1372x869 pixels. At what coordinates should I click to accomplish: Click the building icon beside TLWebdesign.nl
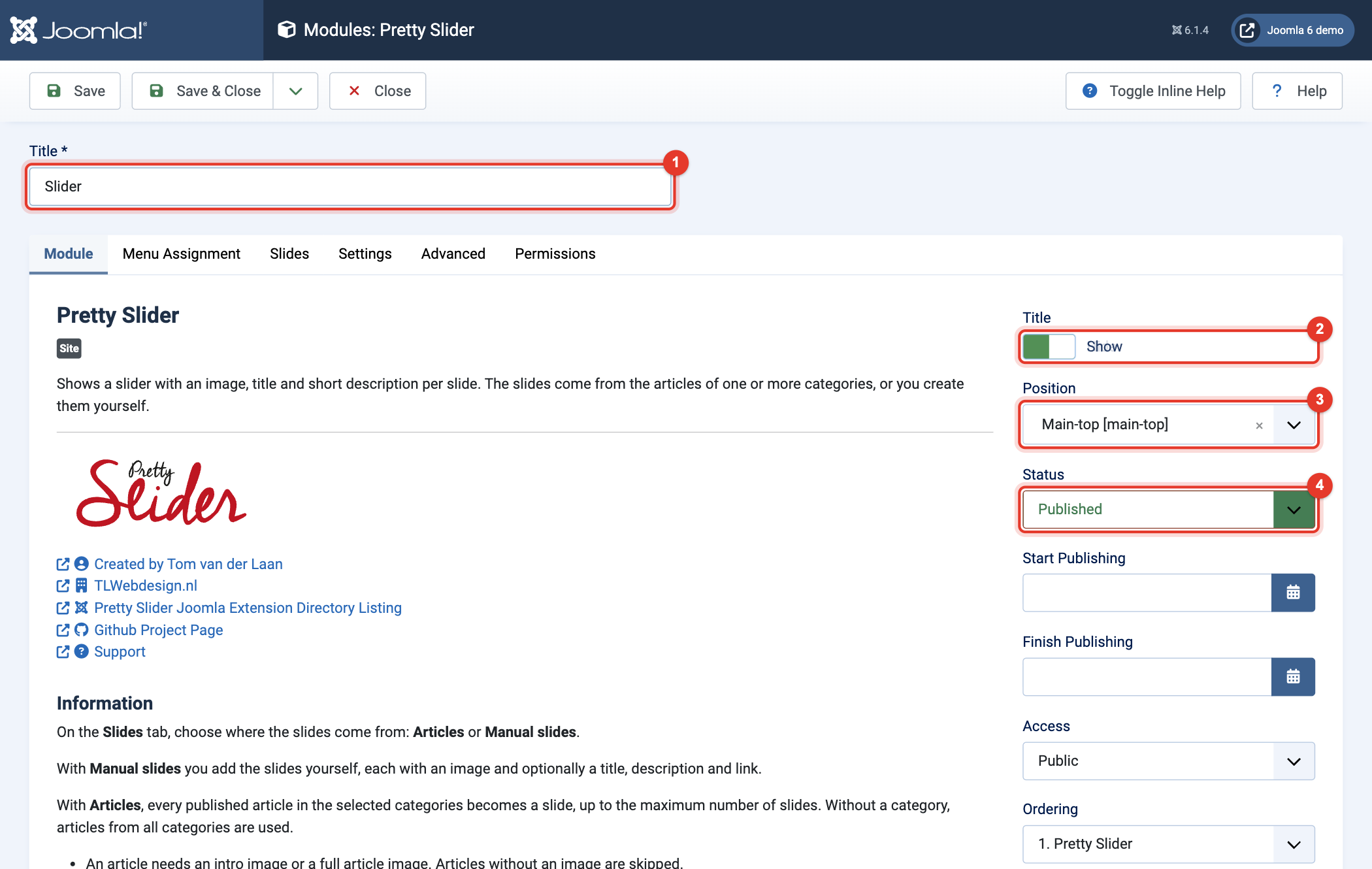(x=81, y=585)
